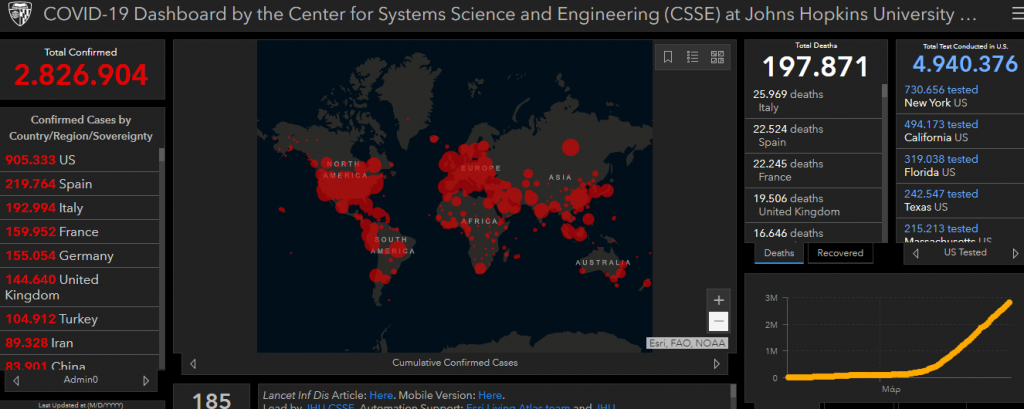Open the Mobile Version Here link

490,395
